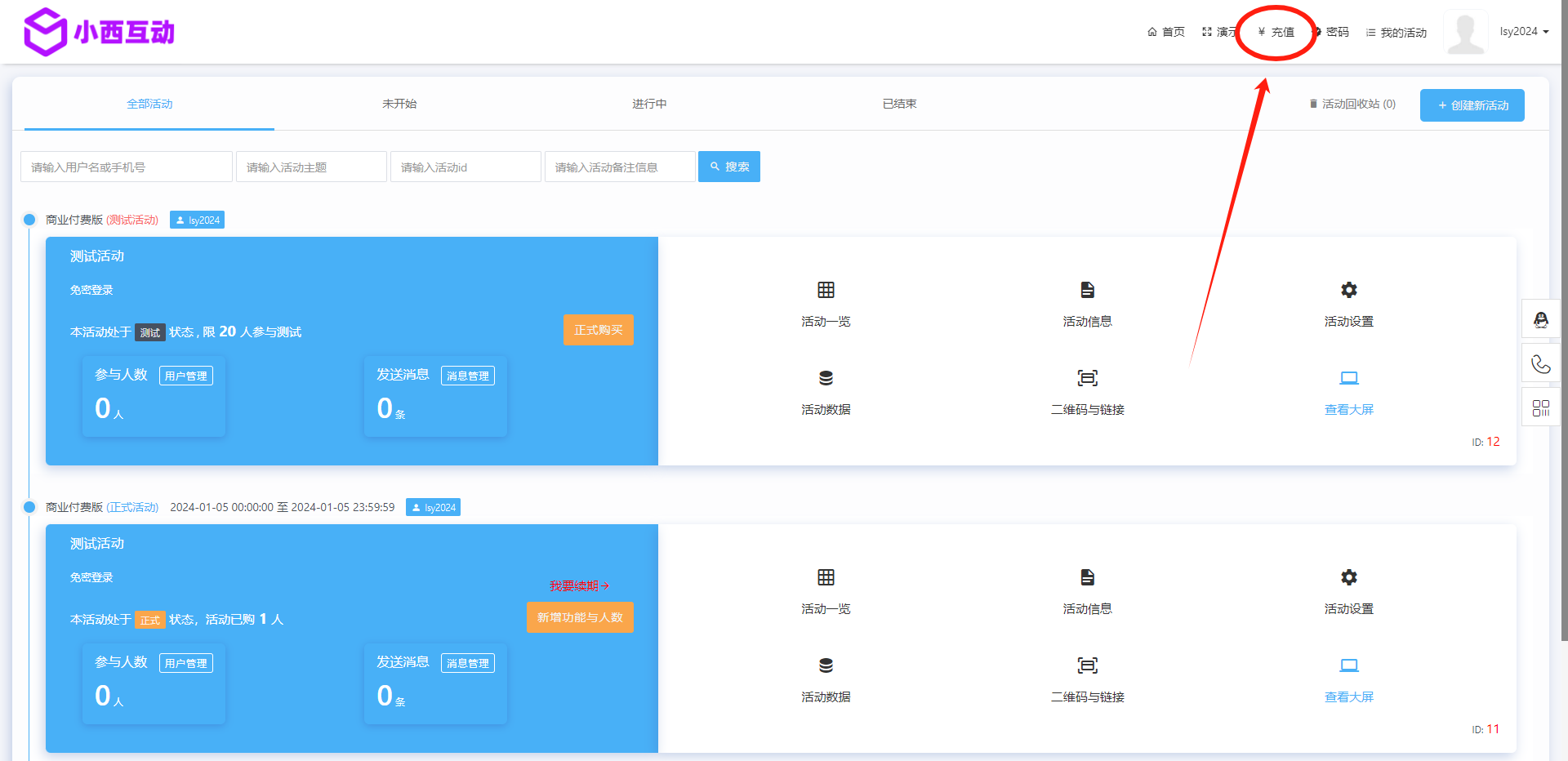Click 新增功能与人数 button
The height and width of the screenshot is (761, 1568).
580,617
